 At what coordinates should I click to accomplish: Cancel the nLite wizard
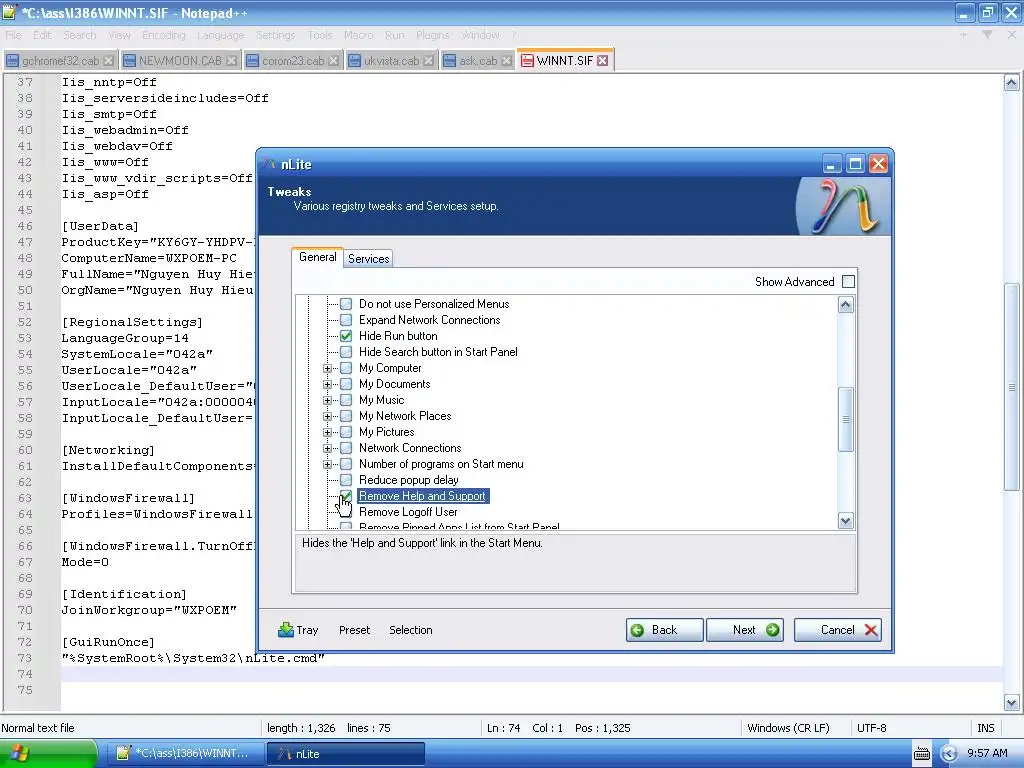point(838,630)
